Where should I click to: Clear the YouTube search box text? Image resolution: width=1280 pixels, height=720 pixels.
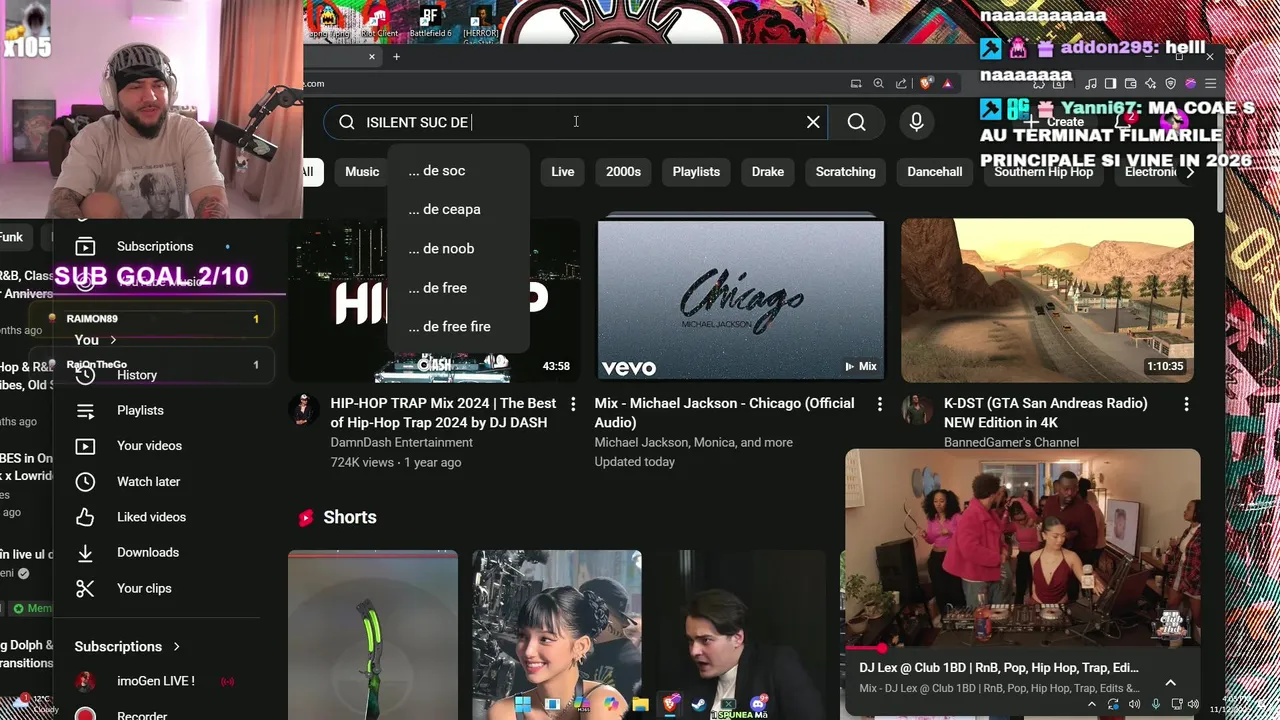coord(813,122)
